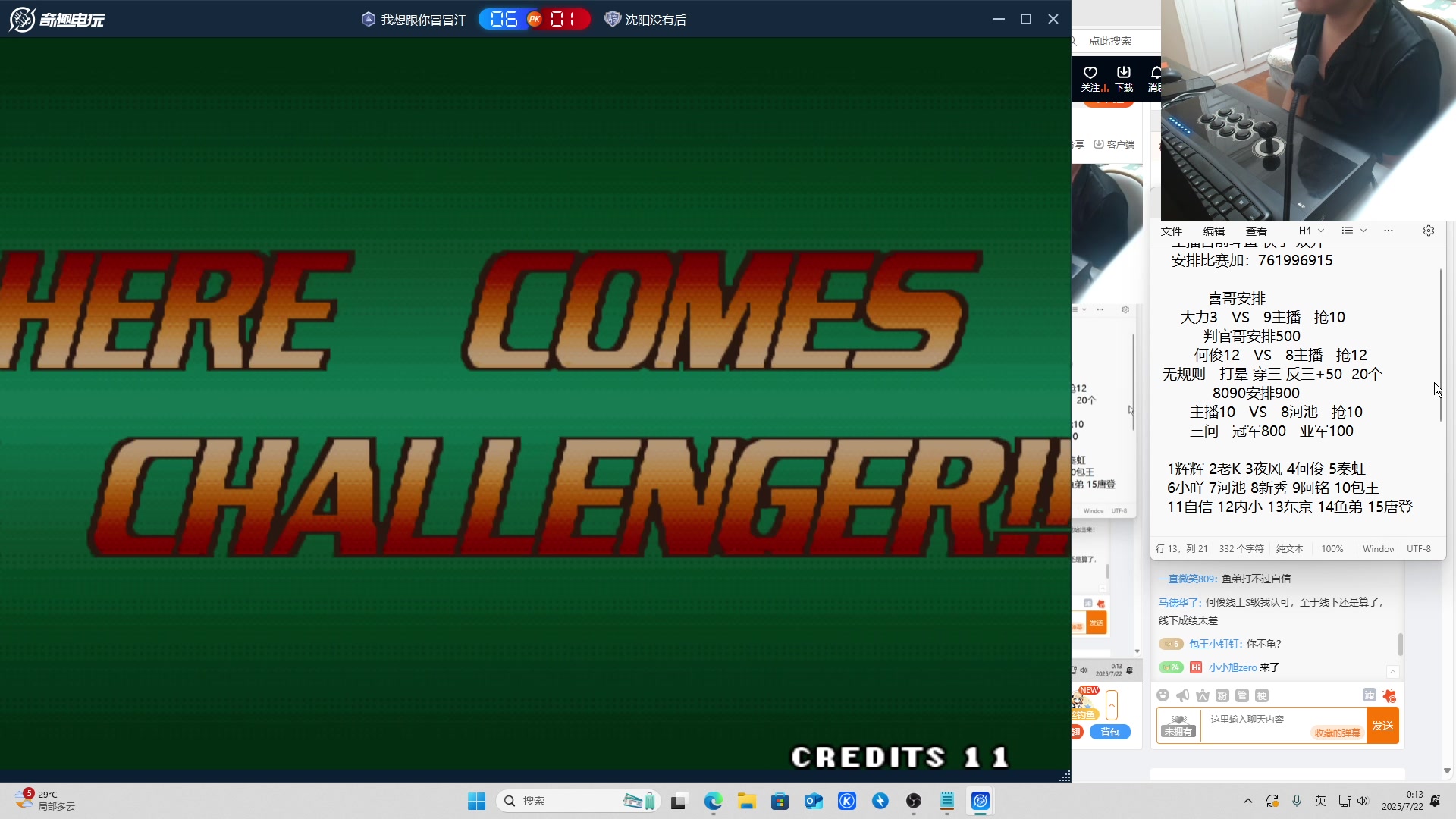Open Task View on the taskbar
1456x819 pixels.
(x=679, y=801)
